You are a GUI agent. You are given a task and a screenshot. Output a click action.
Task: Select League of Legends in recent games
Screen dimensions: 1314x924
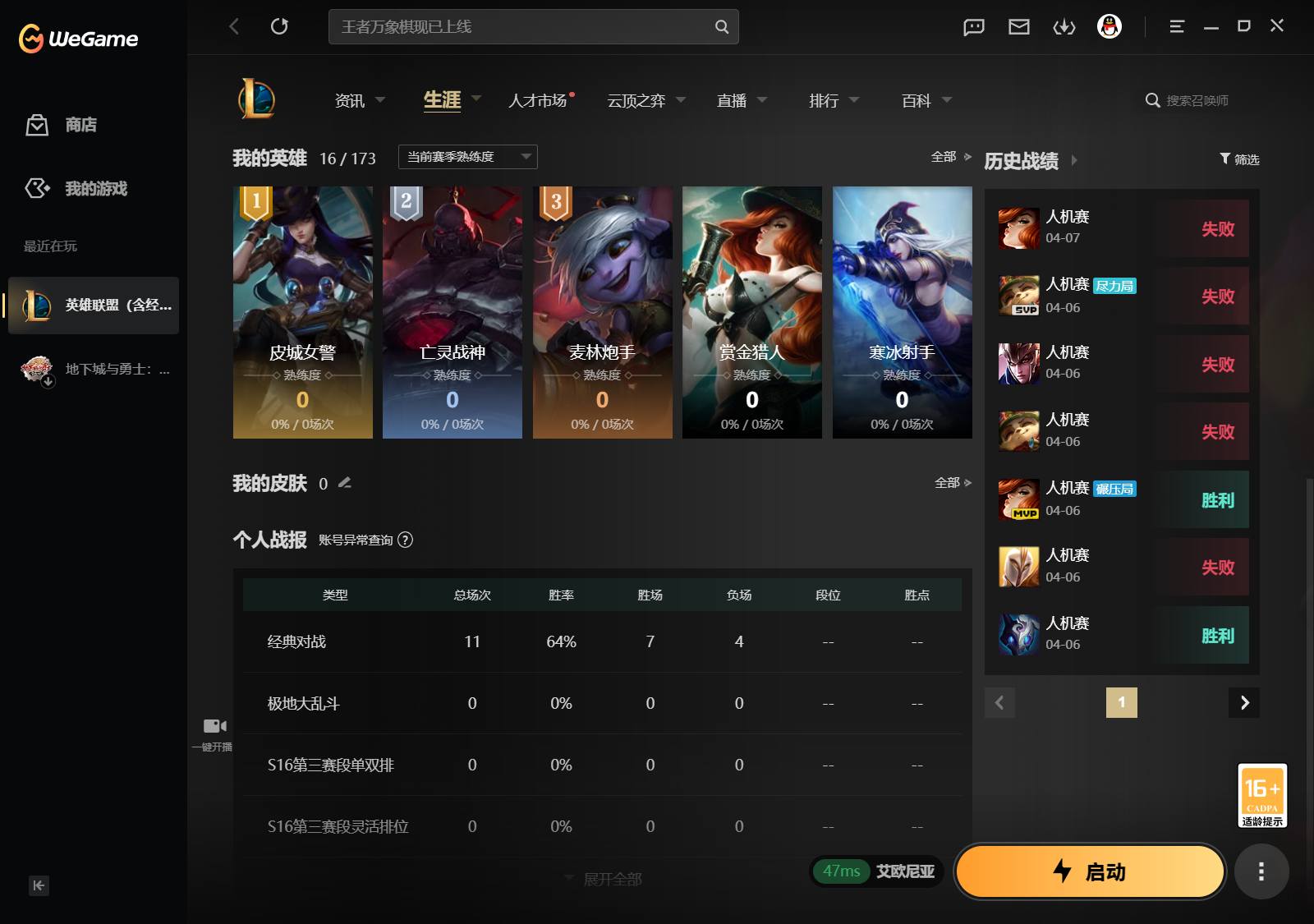[94, 306]
